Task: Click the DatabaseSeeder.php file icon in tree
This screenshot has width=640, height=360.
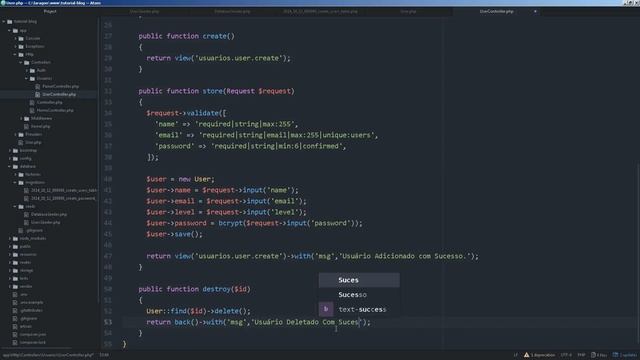Action: 26,214
